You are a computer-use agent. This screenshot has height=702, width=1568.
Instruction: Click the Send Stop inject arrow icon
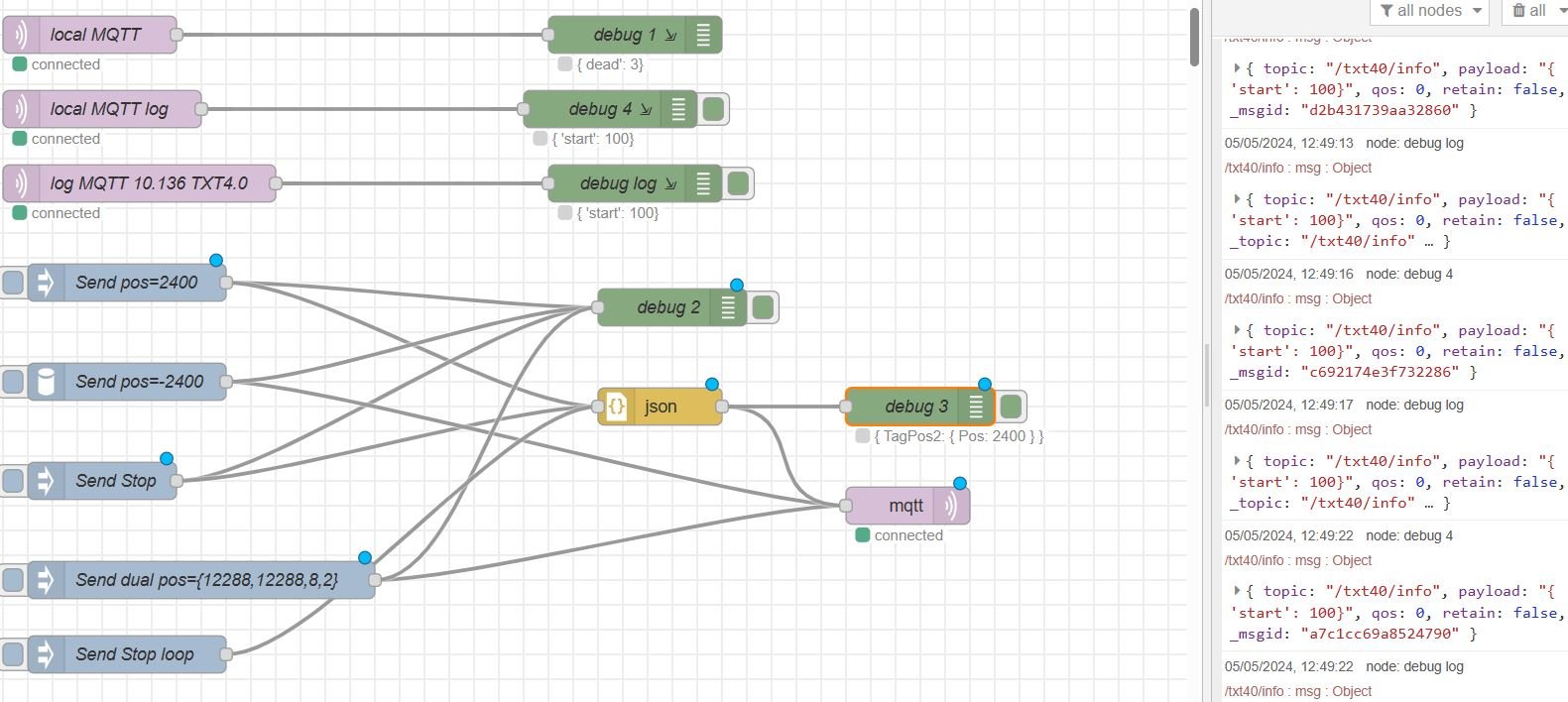pos(45,481)
